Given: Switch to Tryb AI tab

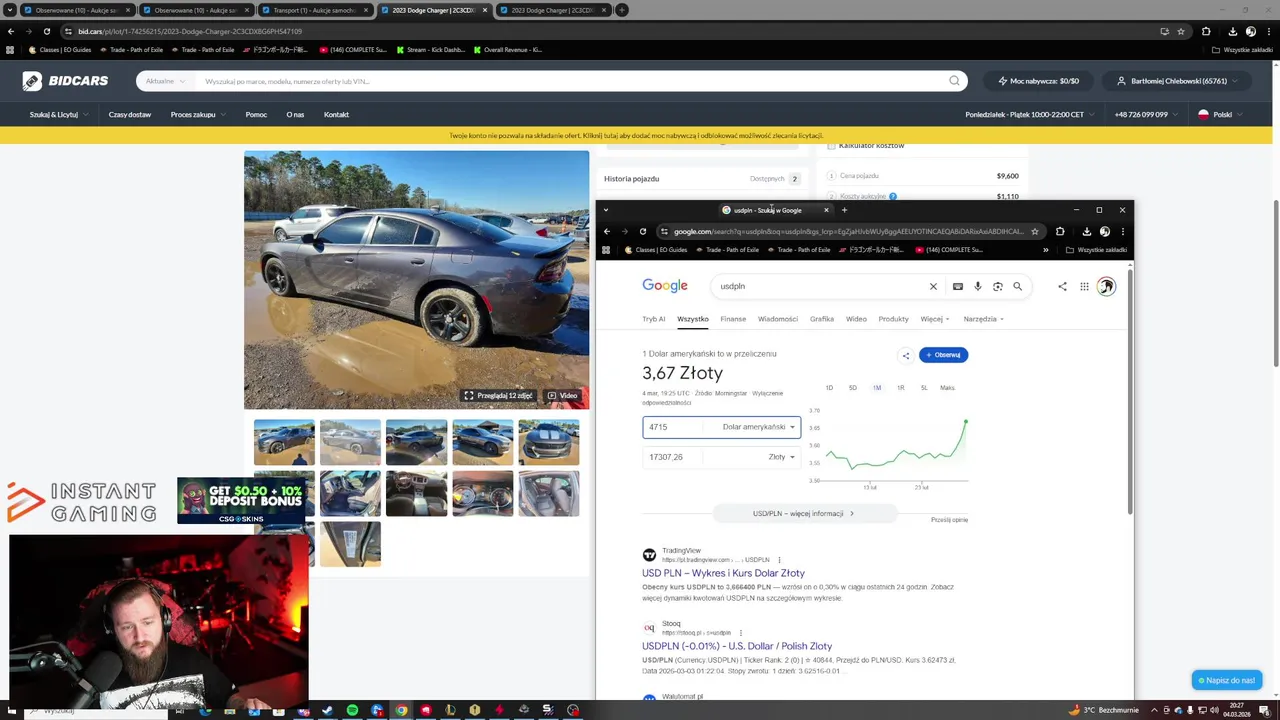Looking at the screenshot, I should [x=653, y=319].
